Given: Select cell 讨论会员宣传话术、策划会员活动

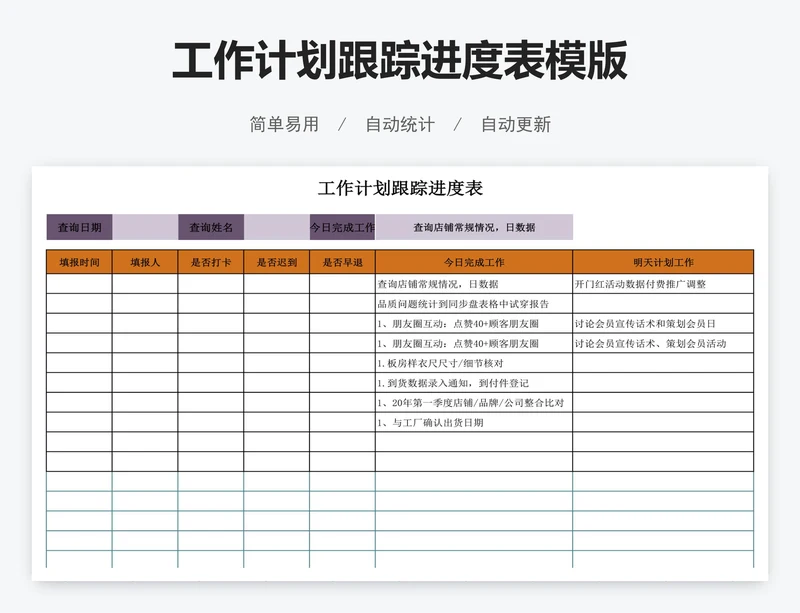Looking at the screenshot, I should (663, 344).
